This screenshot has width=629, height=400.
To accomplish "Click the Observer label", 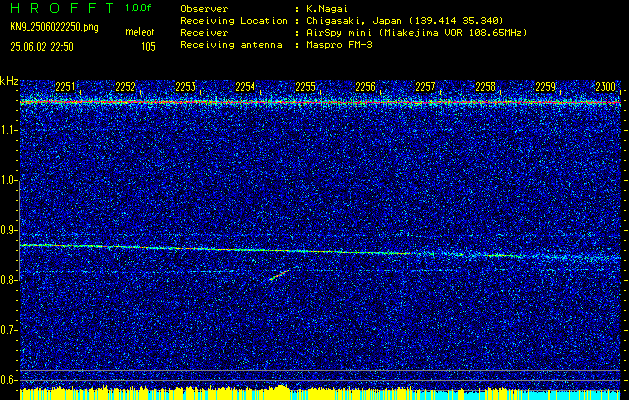I will tap(204, 8).
